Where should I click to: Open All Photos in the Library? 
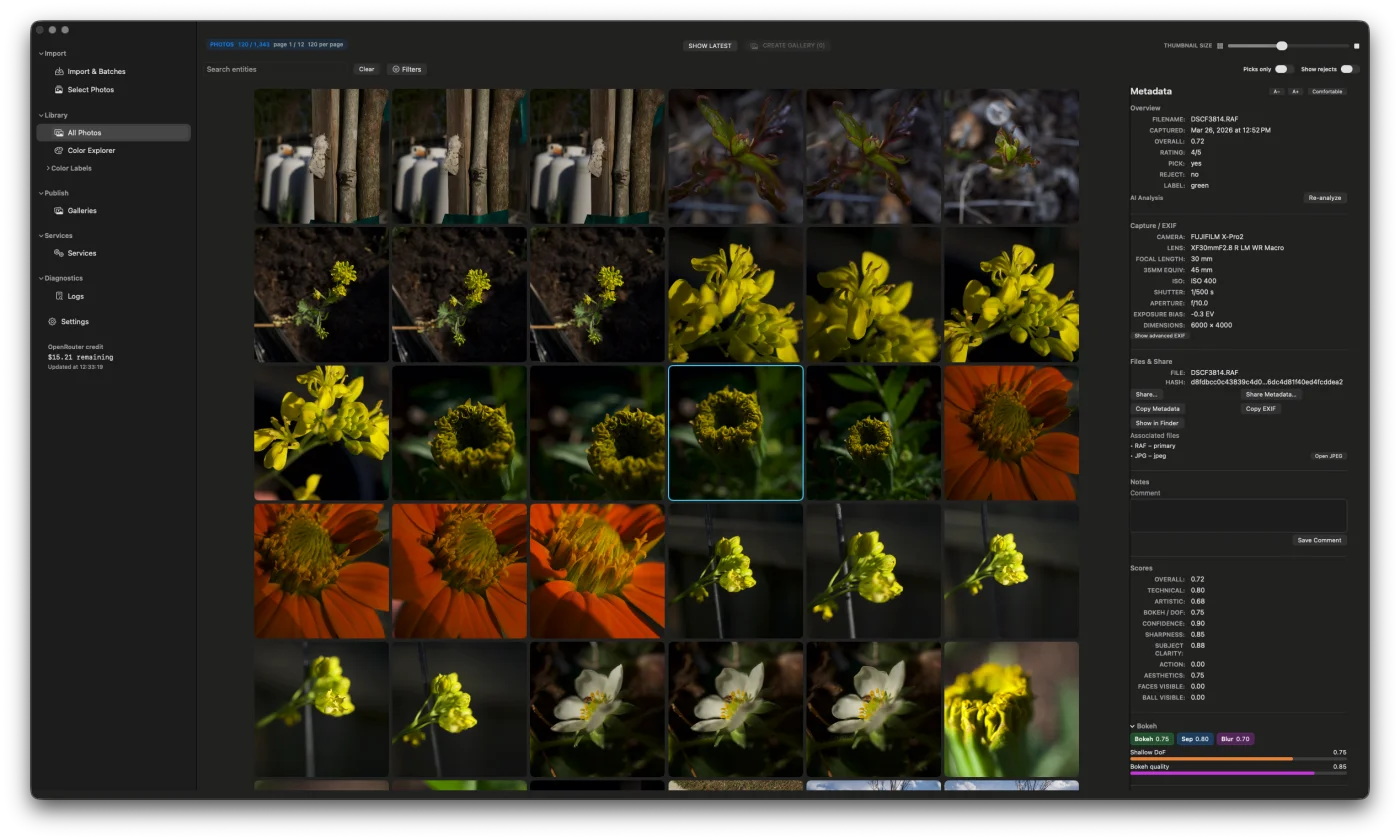84,132
